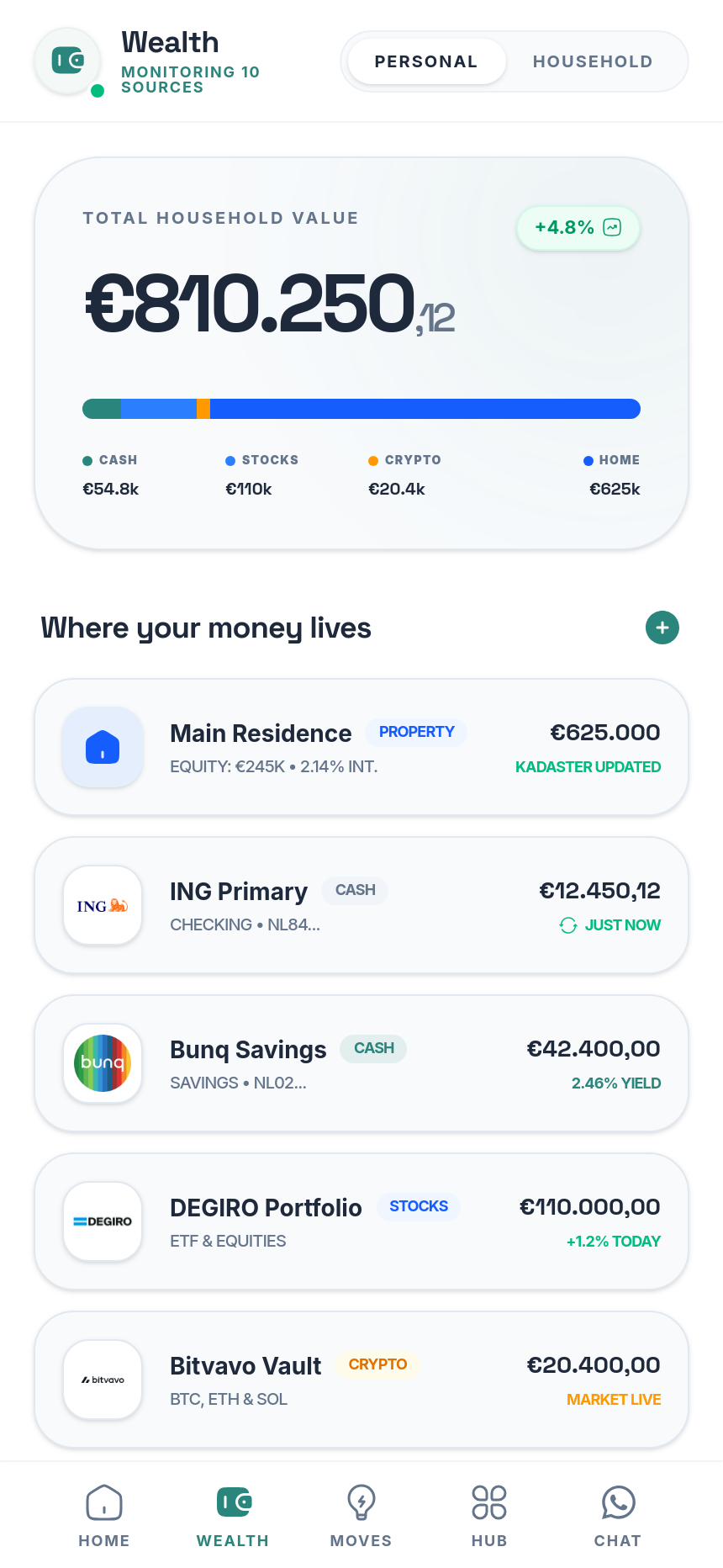Select the Personal toggle

(x=426, y=61)
